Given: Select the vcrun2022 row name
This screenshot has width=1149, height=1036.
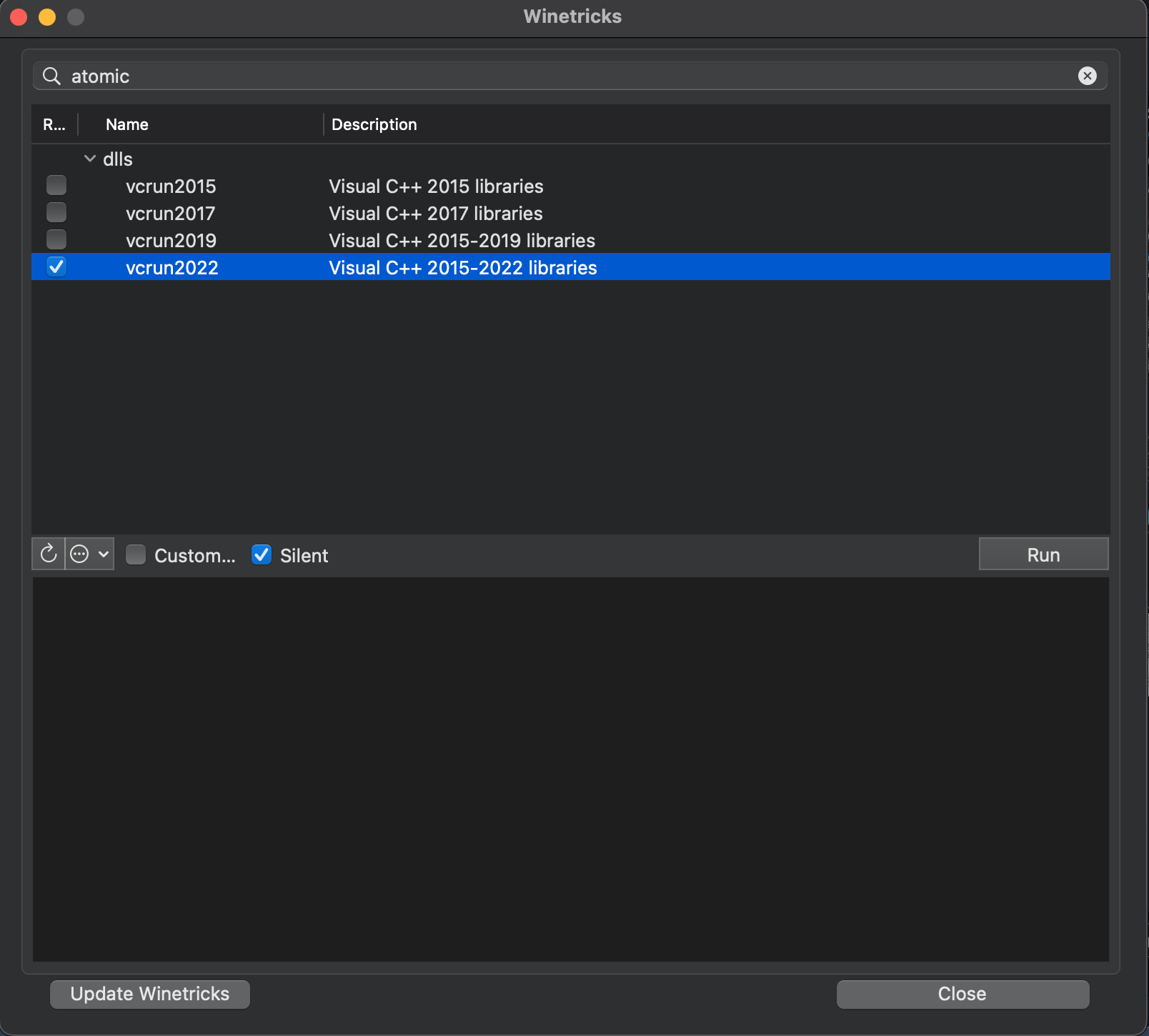Looking at the screenshot, I should (172, 268).
